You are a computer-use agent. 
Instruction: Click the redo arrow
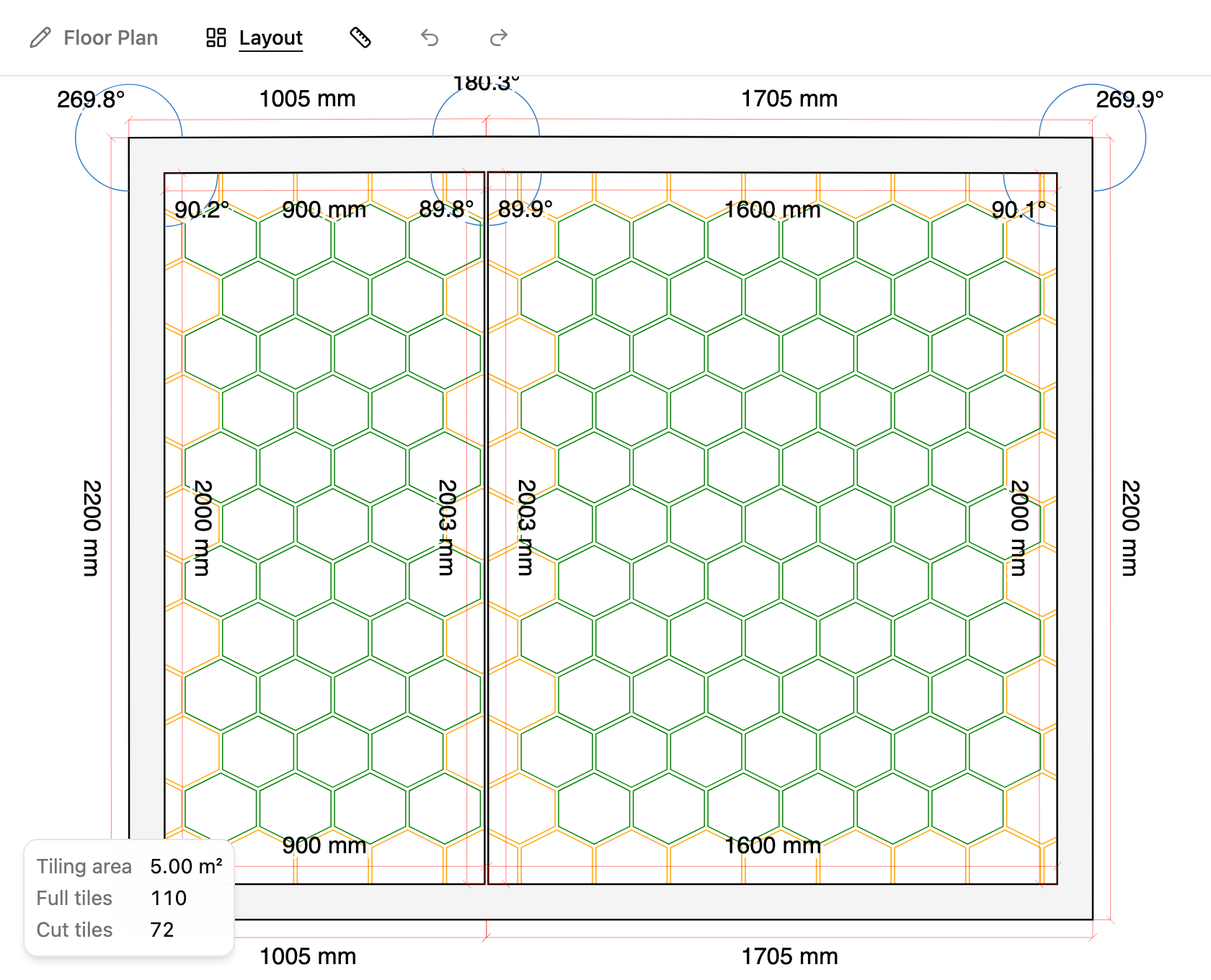[499, 37]
